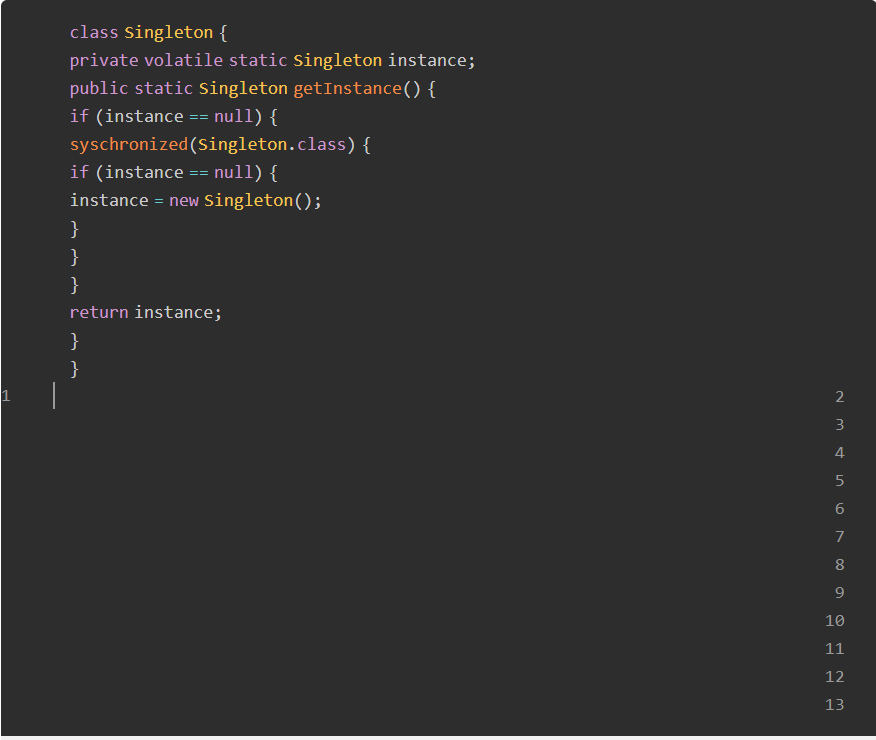The width and height of the screenshot is (876, 740).
Task: Click the 'public static' modifiers
Action: point(131,89)
